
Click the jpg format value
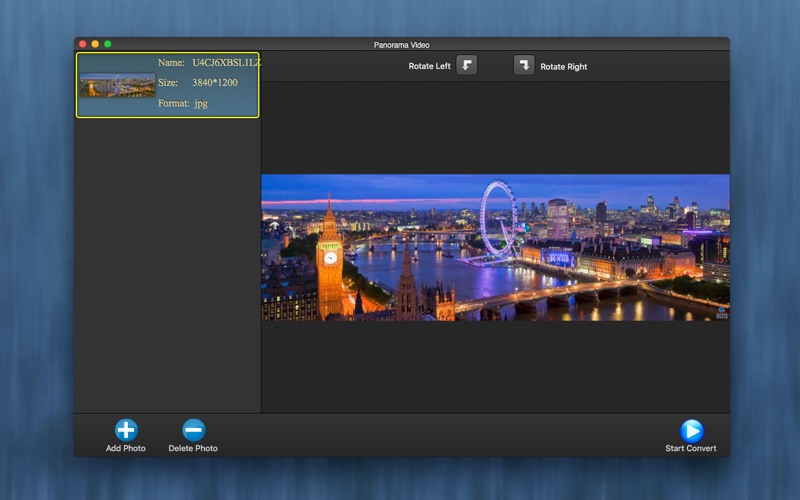click(x=201, y=103)
